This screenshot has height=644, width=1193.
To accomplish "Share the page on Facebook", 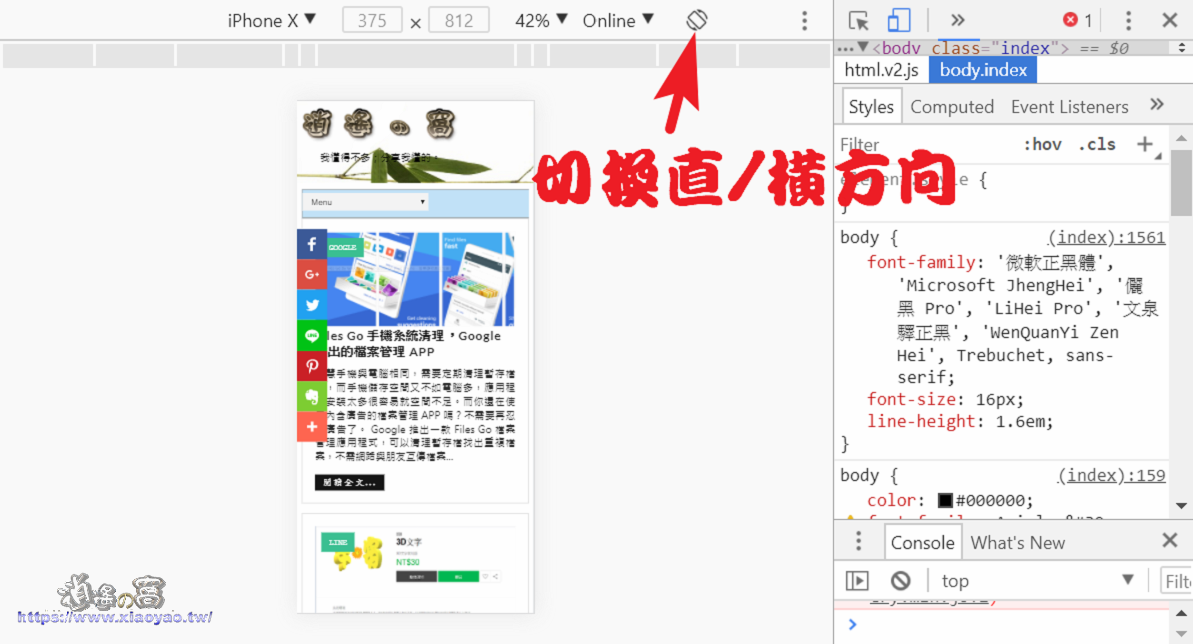I will (x=312, y=244).
